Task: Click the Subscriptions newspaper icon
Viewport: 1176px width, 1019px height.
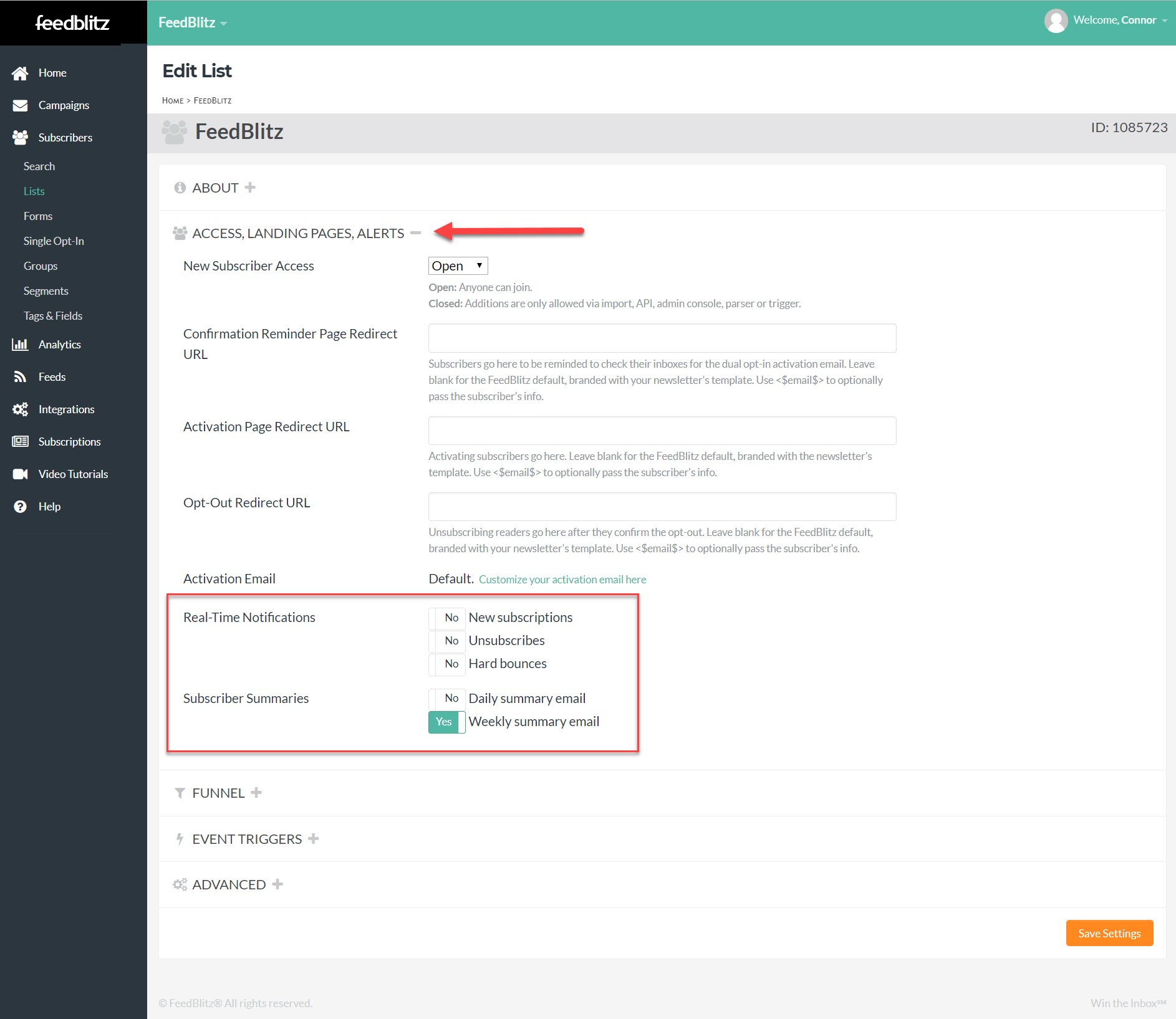Action: pyautogui.click(x=20, y=442)
